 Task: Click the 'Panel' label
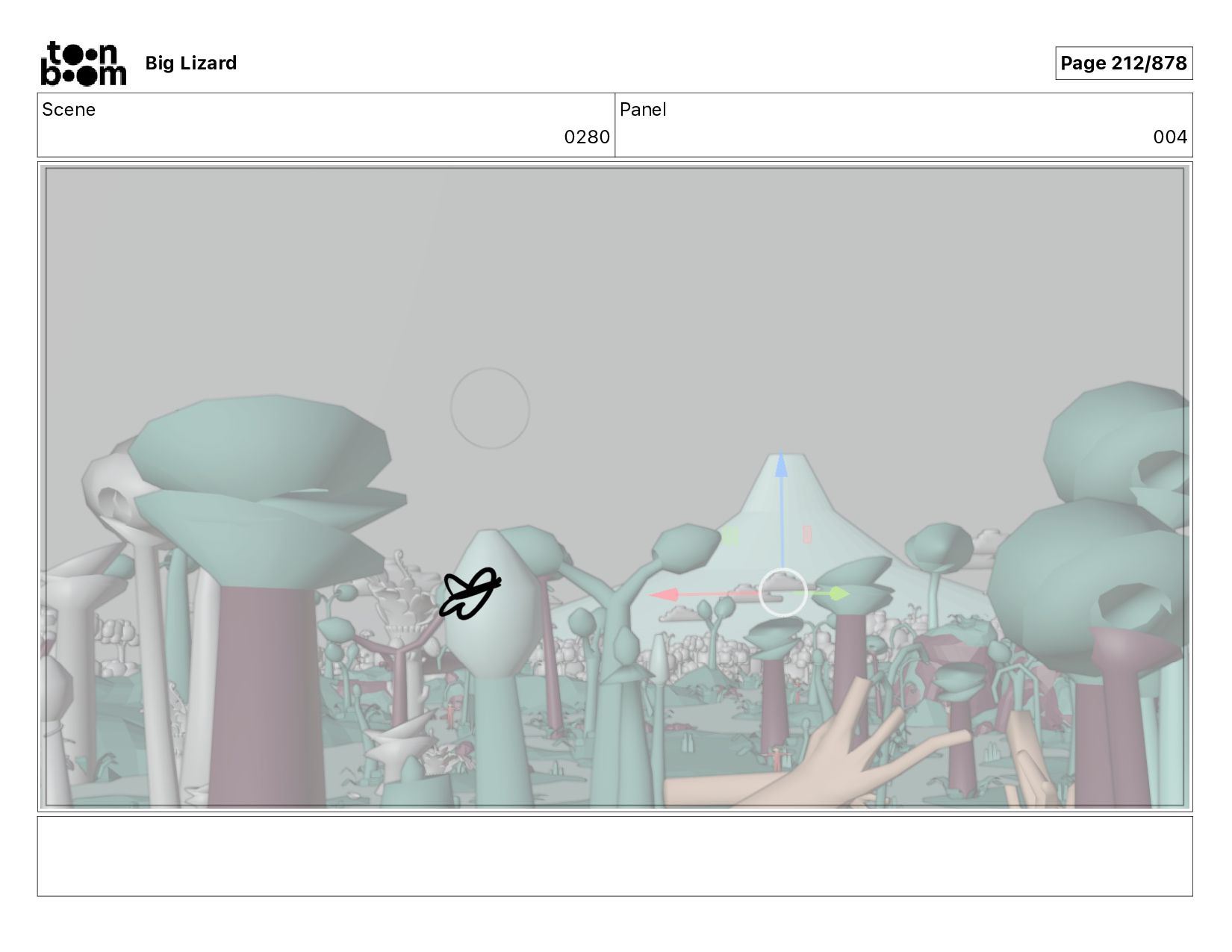click(x=643, y=110)
